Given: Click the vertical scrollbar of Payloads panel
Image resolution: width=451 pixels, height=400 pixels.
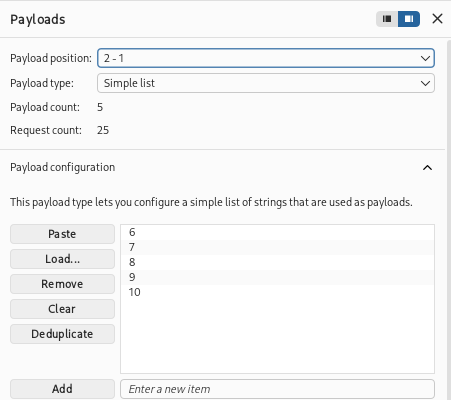Looking at the screenshot, I should (448, 220).
